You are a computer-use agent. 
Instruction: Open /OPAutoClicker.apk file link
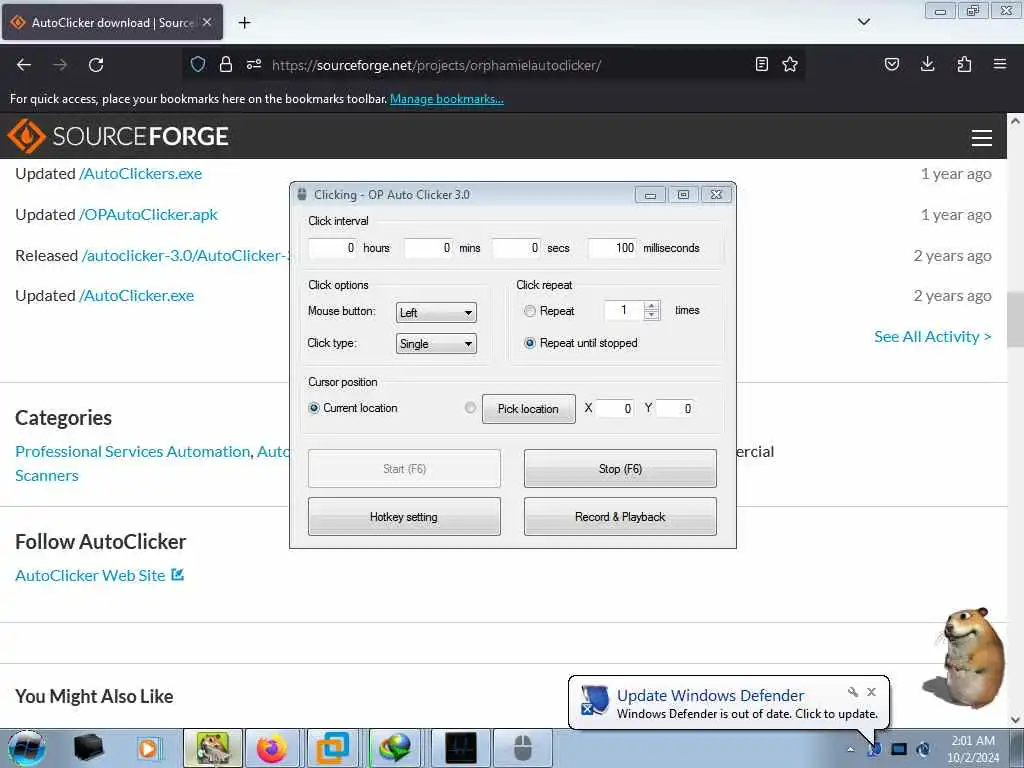148,215
